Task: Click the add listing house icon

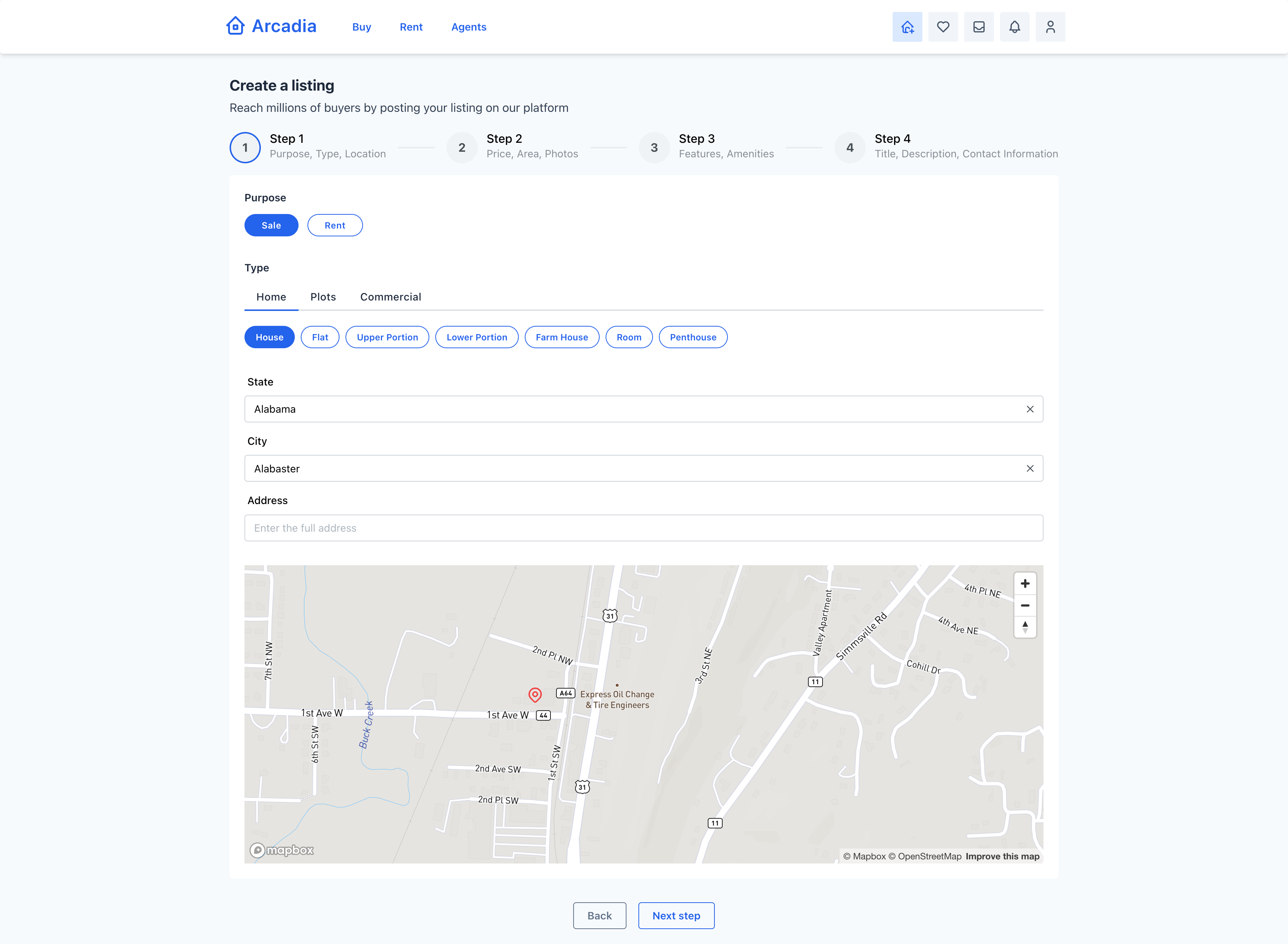Action: click(907, 27)
